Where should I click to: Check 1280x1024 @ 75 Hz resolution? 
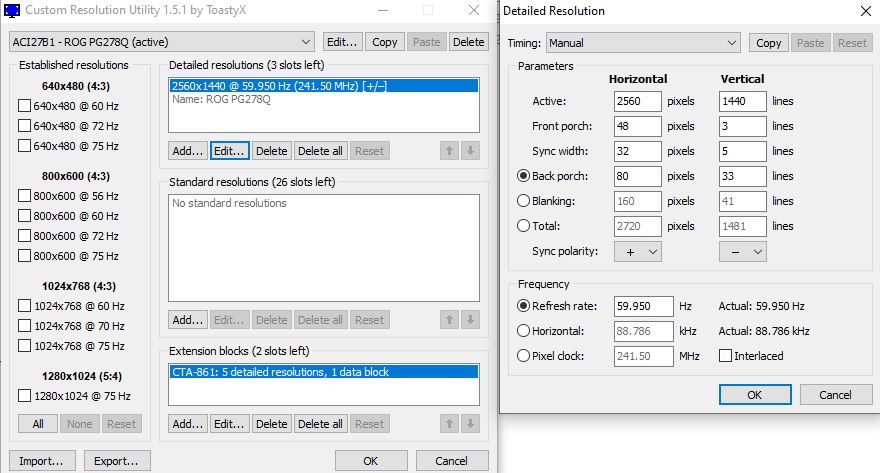[24, 396]
